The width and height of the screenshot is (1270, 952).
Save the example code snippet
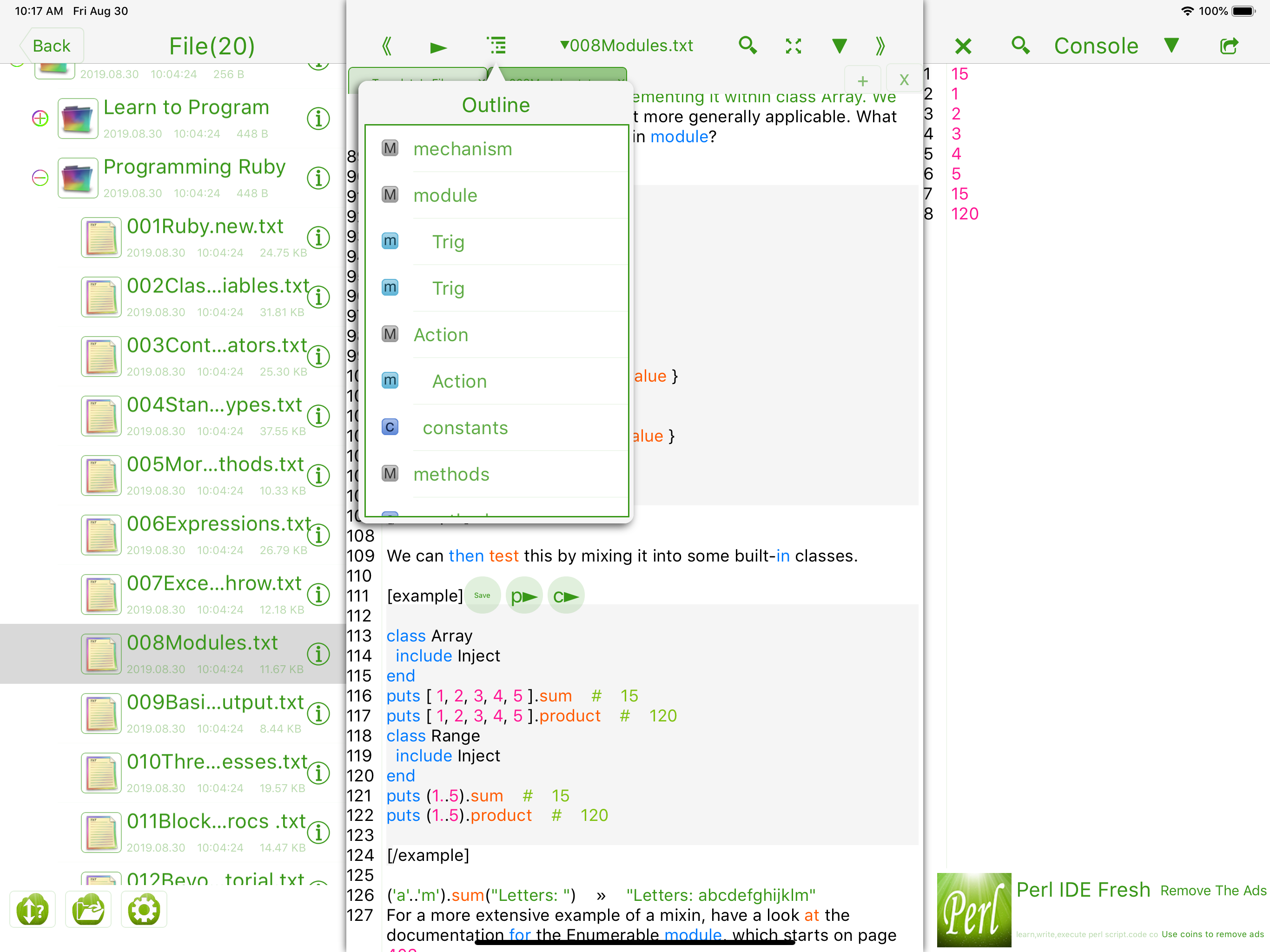point(482,595)
